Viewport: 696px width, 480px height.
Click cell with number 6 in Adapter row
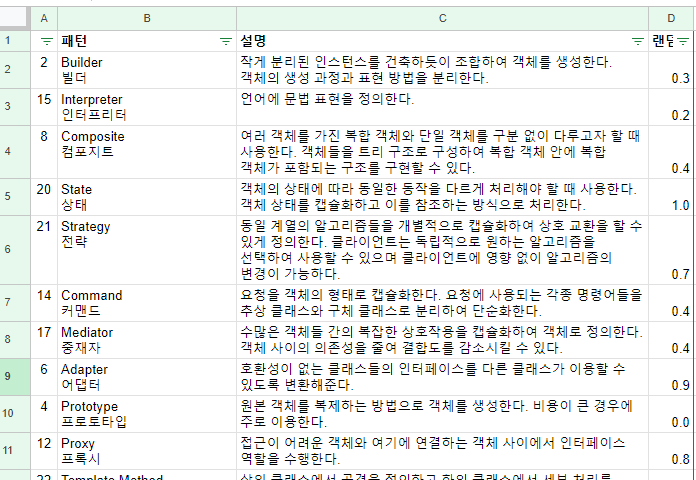[44, 377]
